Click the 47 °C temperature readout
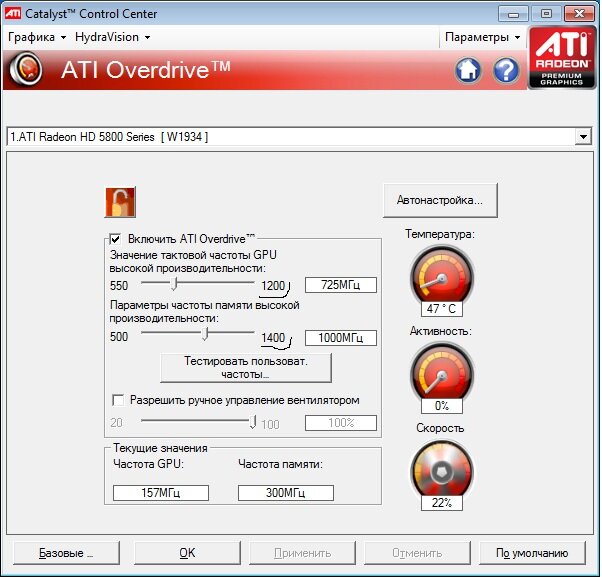Screen dimensions: 602x577 click(x=442, y=309)
